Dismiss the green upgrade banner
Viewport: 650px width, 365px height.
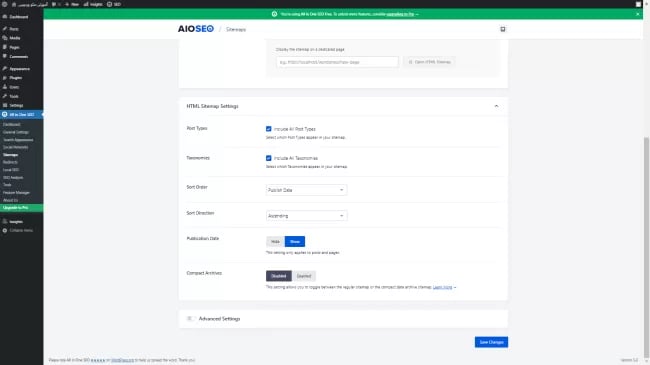(x=638, y=14)
